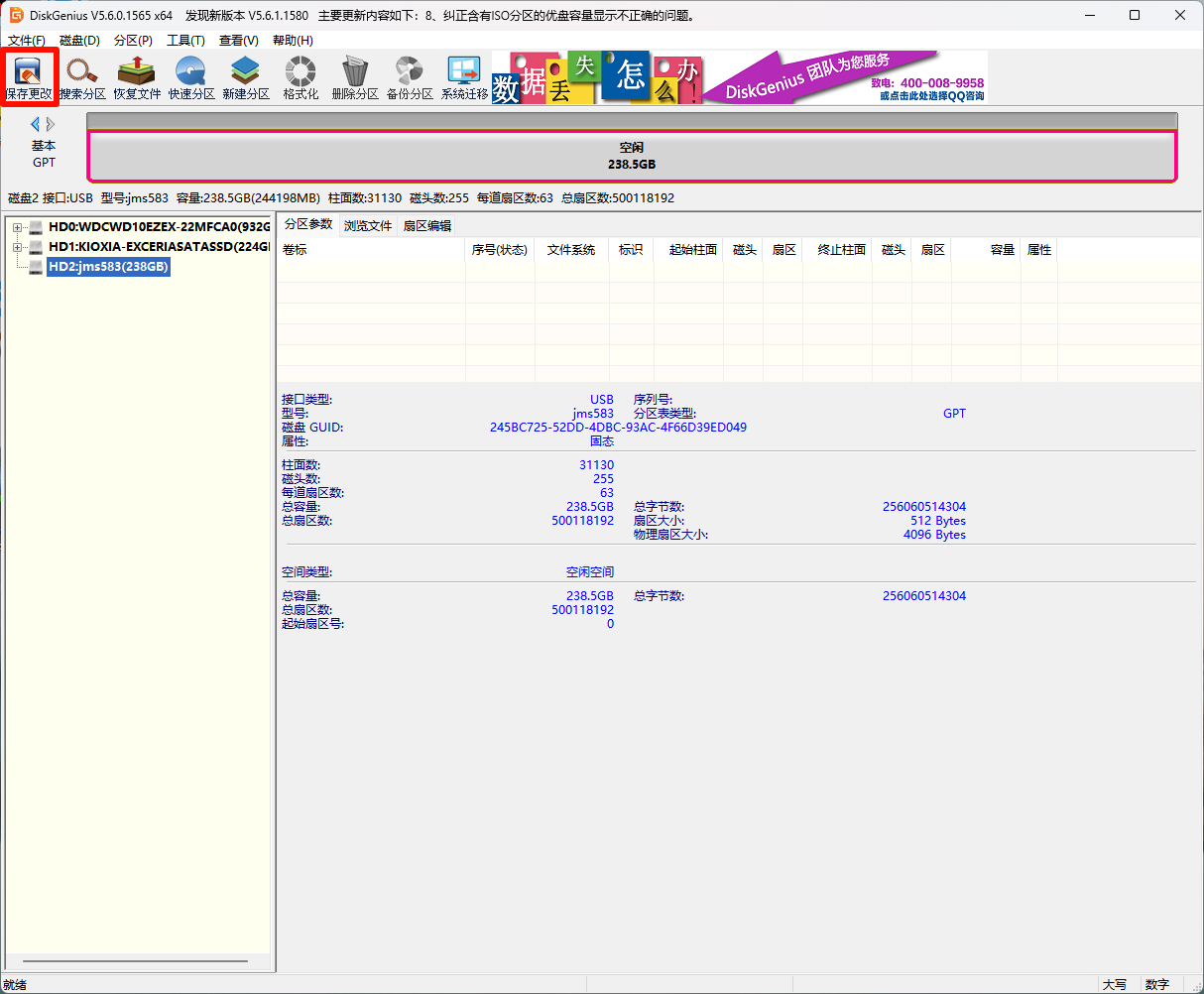Launch the 恢复文件 file recovery tool
Screen dimensions: 1204x994
(137, 77)
